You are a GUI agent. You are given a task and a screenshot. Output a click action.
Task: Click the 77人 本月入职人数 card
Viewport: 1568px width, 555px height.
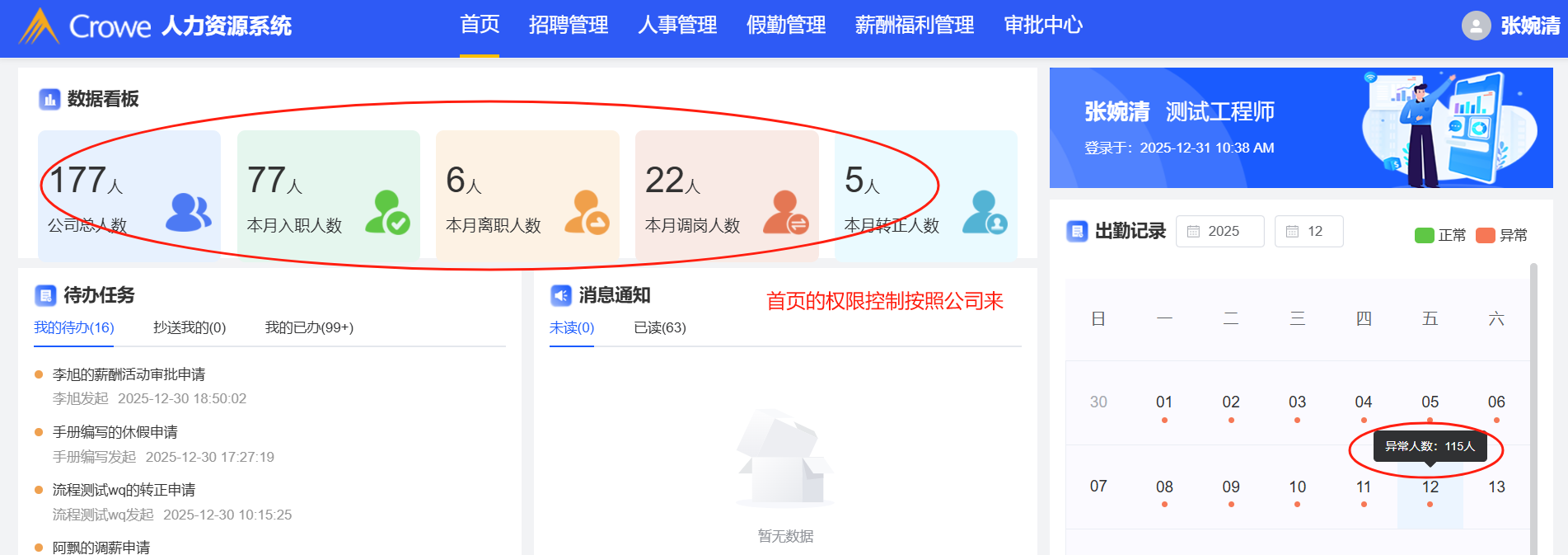pyautogui.click(x=329, y=195)
